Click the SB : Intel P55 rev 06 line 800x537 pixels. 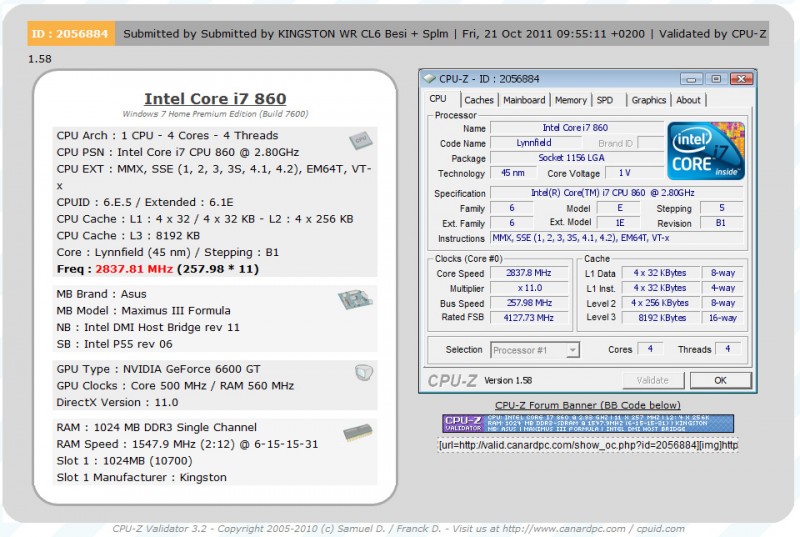pyautogui.click(x=114, y=344)
